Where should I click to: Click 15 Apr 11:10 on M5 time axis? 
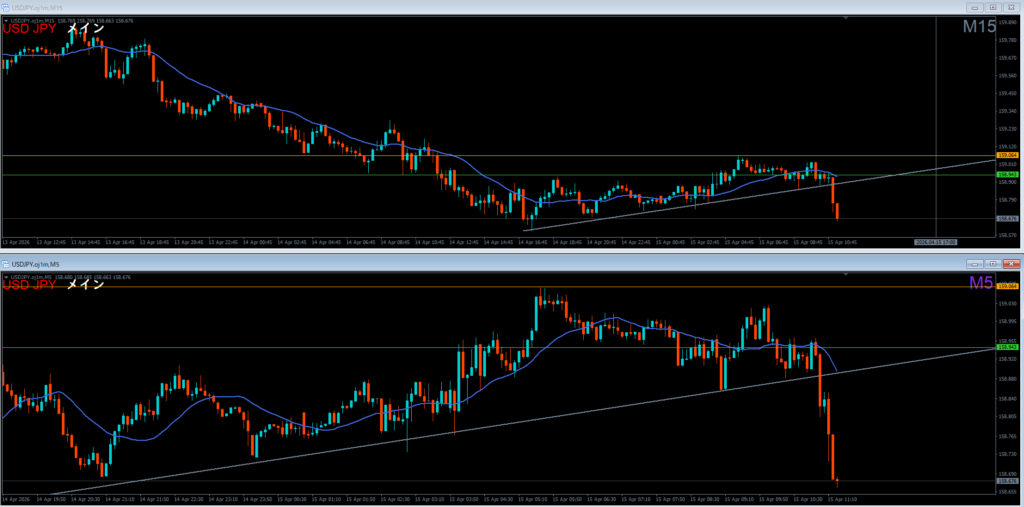coord(842,499)
